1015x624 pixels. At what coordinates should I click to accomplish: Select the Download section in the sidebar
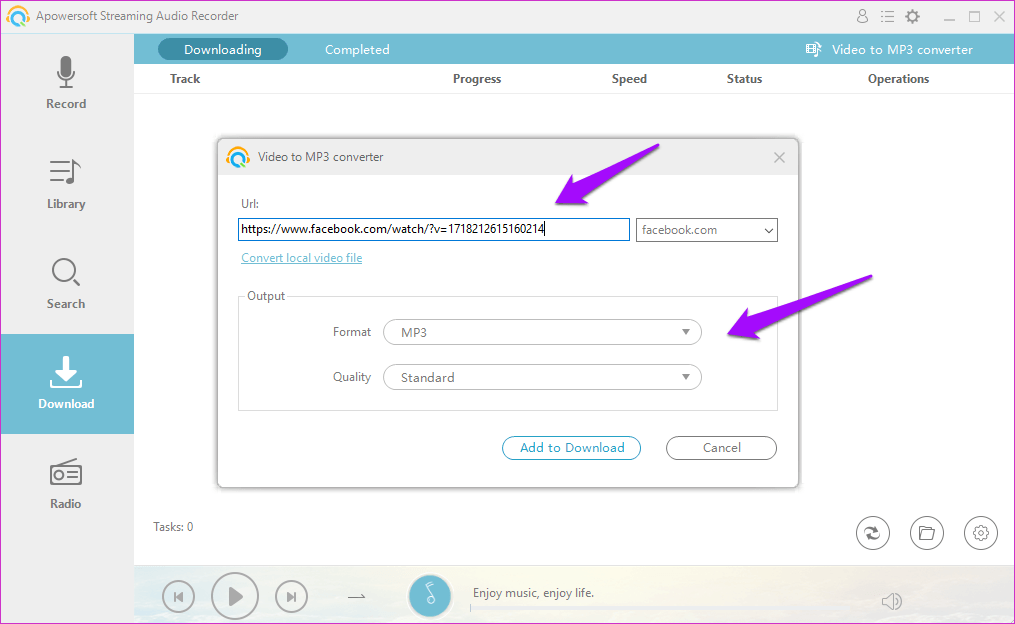point(66,383)
